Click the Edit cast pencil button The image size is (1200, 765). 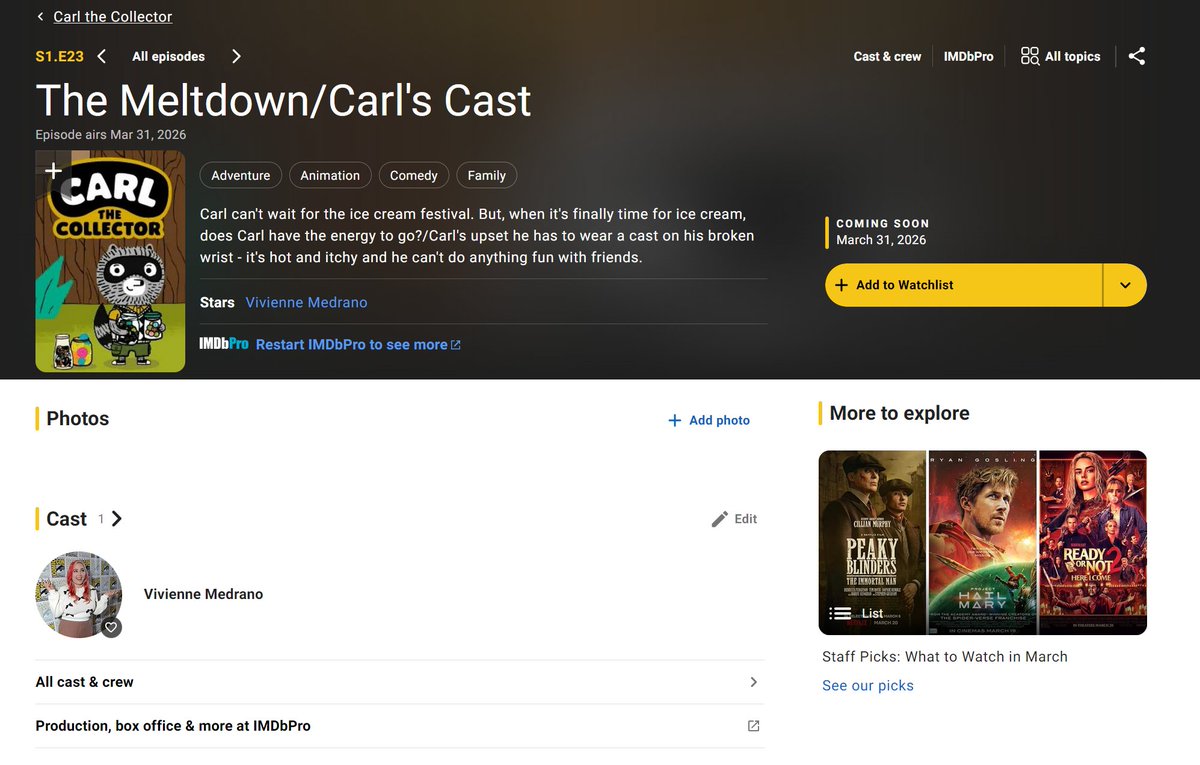click(x=734, y=519)
